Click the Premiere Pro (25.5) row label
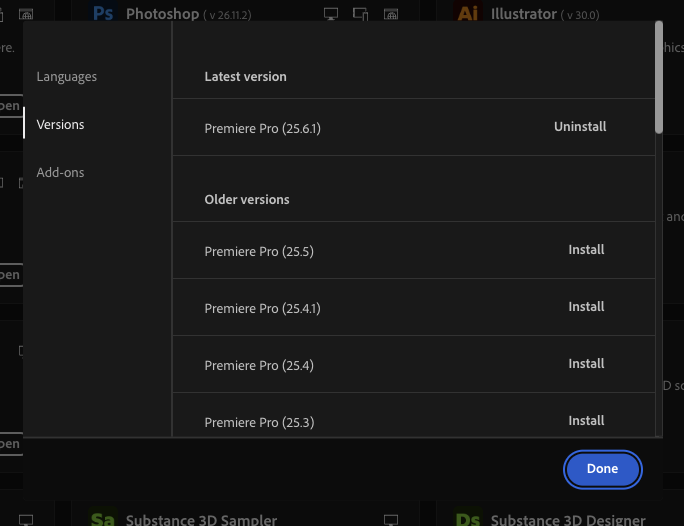Screen dimensions: 684x526 click(259, 251)
